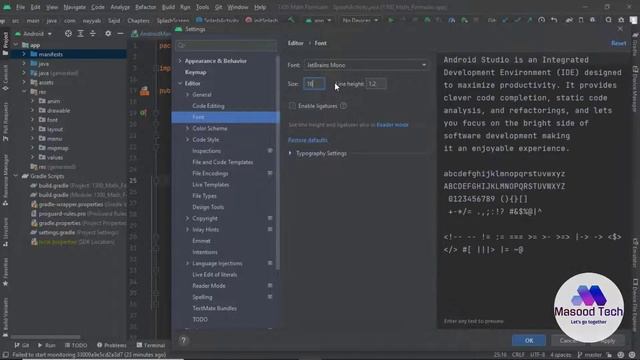Viewport: 640px width, 360px height.
Task: Open Favorites sidebar tab
Action: 5,271
